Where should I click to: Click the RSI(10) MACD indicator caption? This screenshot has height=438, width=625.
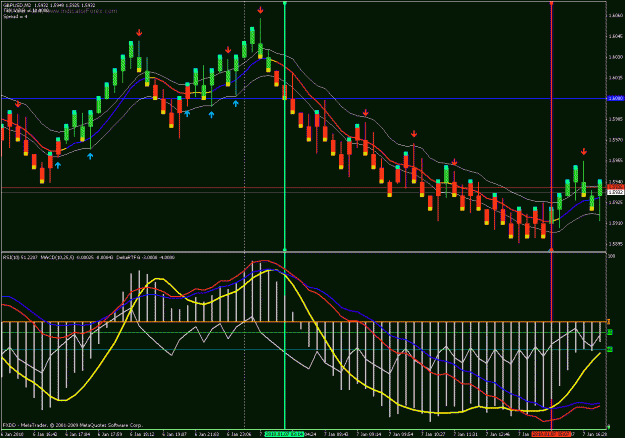pos(89,257)
